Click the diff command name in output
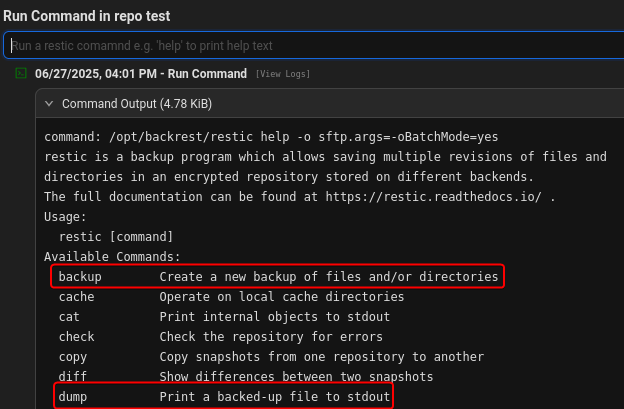The width and height of the screenshot is (624, 409). 73,377
